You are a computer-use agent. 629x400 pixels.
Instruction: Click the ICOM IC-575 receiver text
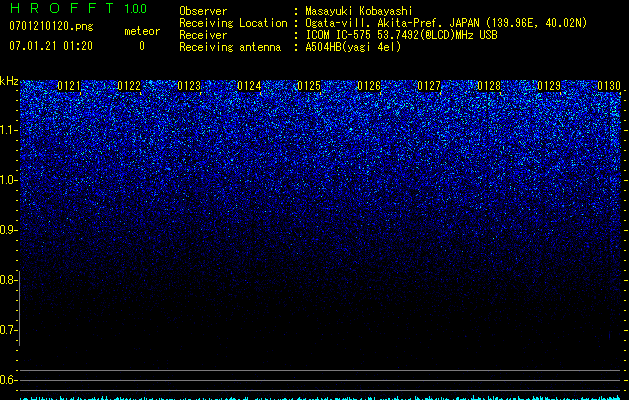(x=401, y=35)
